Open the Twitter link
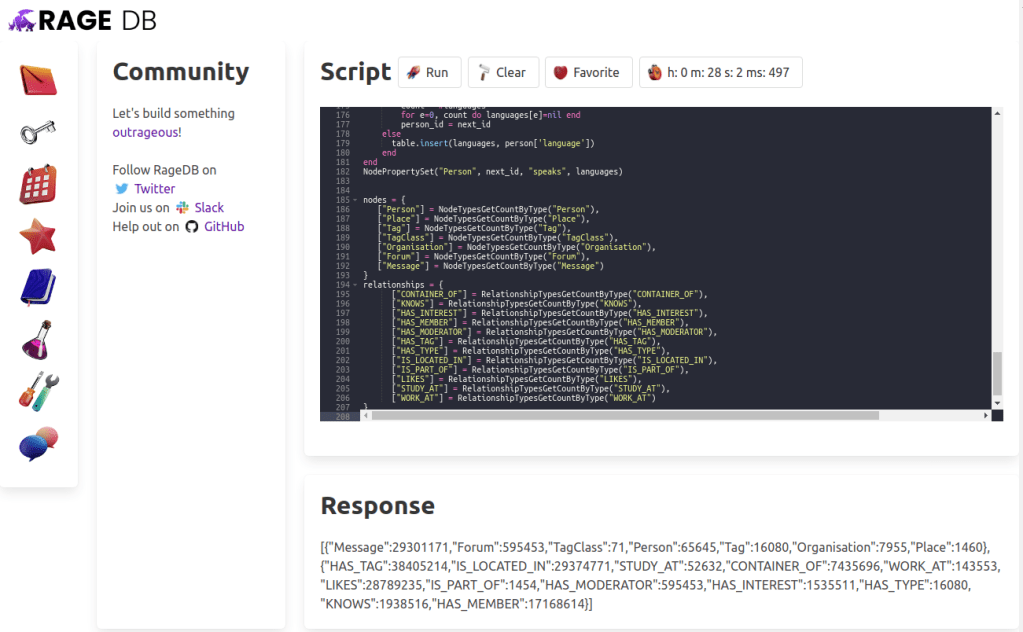Screen dimensions: 1023x632 [x=154, y=188]
